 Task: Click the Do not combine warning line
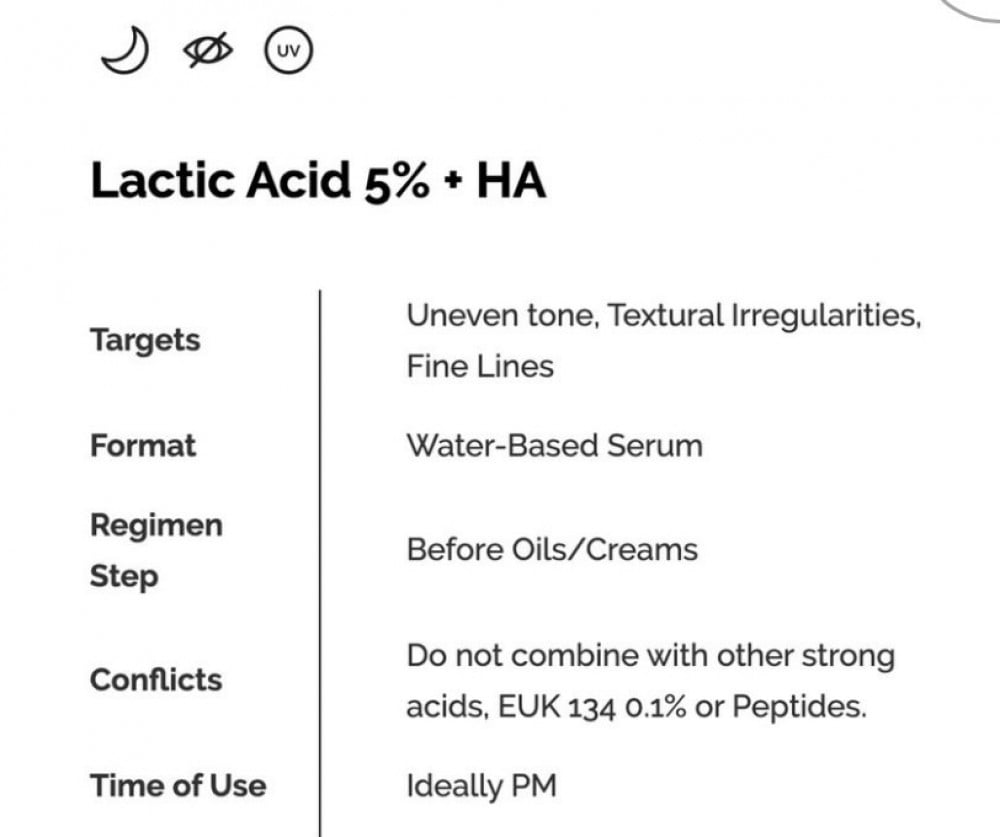click(x=650, y=656)
